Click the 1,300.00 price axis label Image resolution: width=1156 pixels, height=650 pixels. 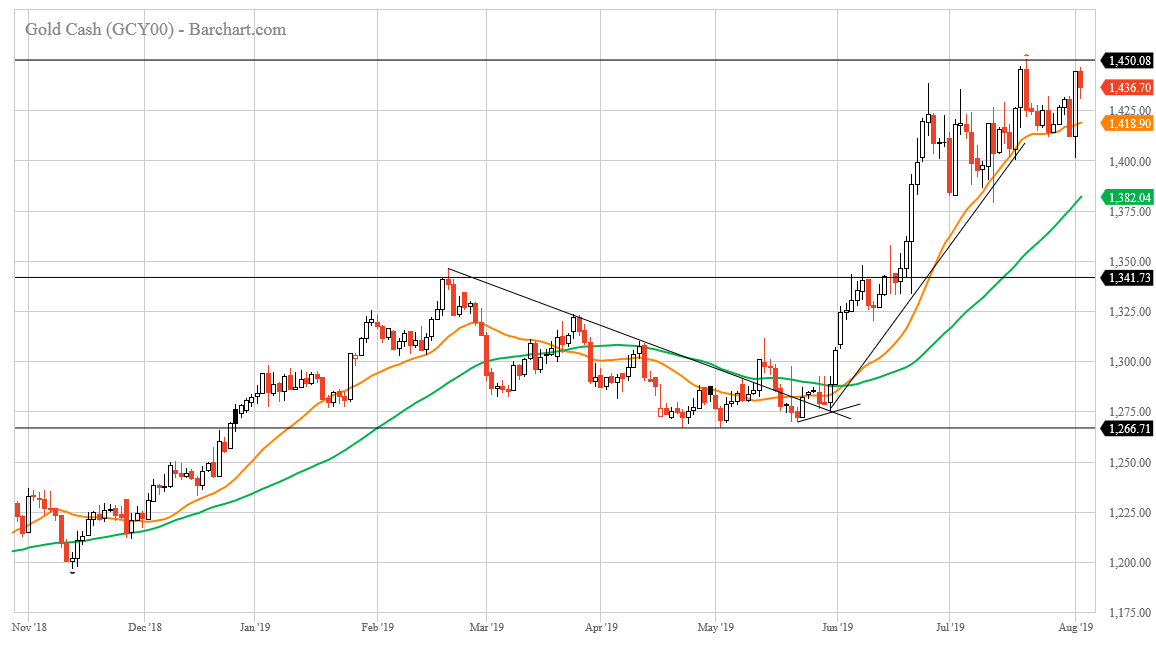(x=1130, y=362)
